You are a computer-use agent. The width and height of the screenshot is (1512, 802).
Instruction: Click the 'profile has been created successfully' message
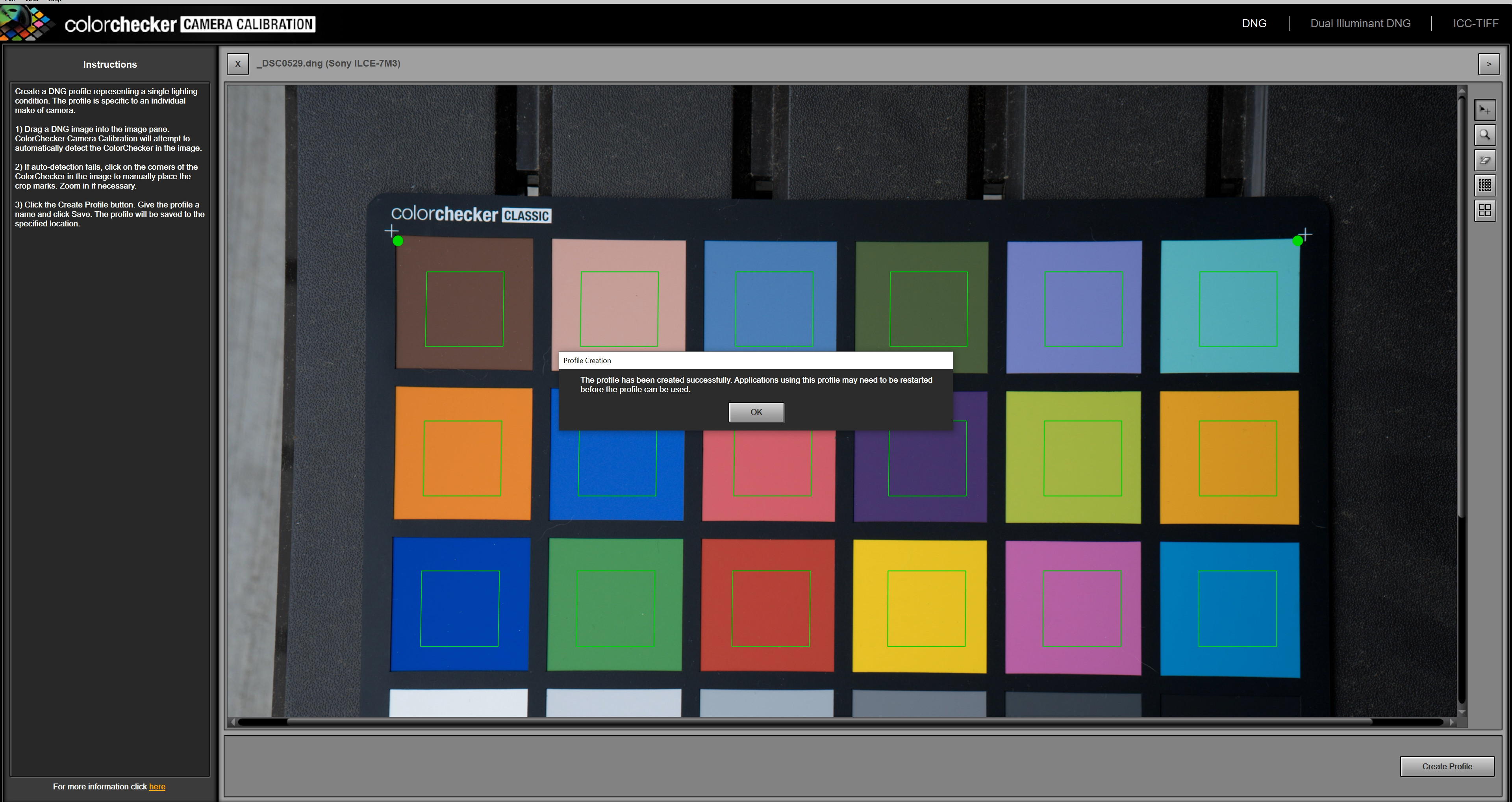(756, 385)
